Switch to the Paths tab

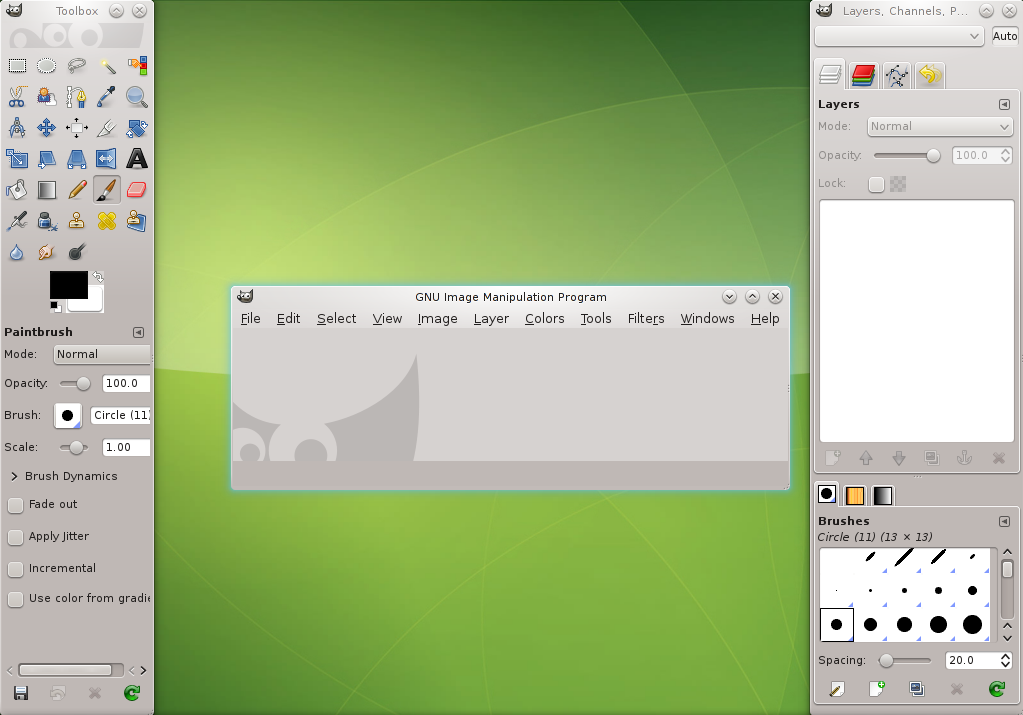(x=897, y=75)
